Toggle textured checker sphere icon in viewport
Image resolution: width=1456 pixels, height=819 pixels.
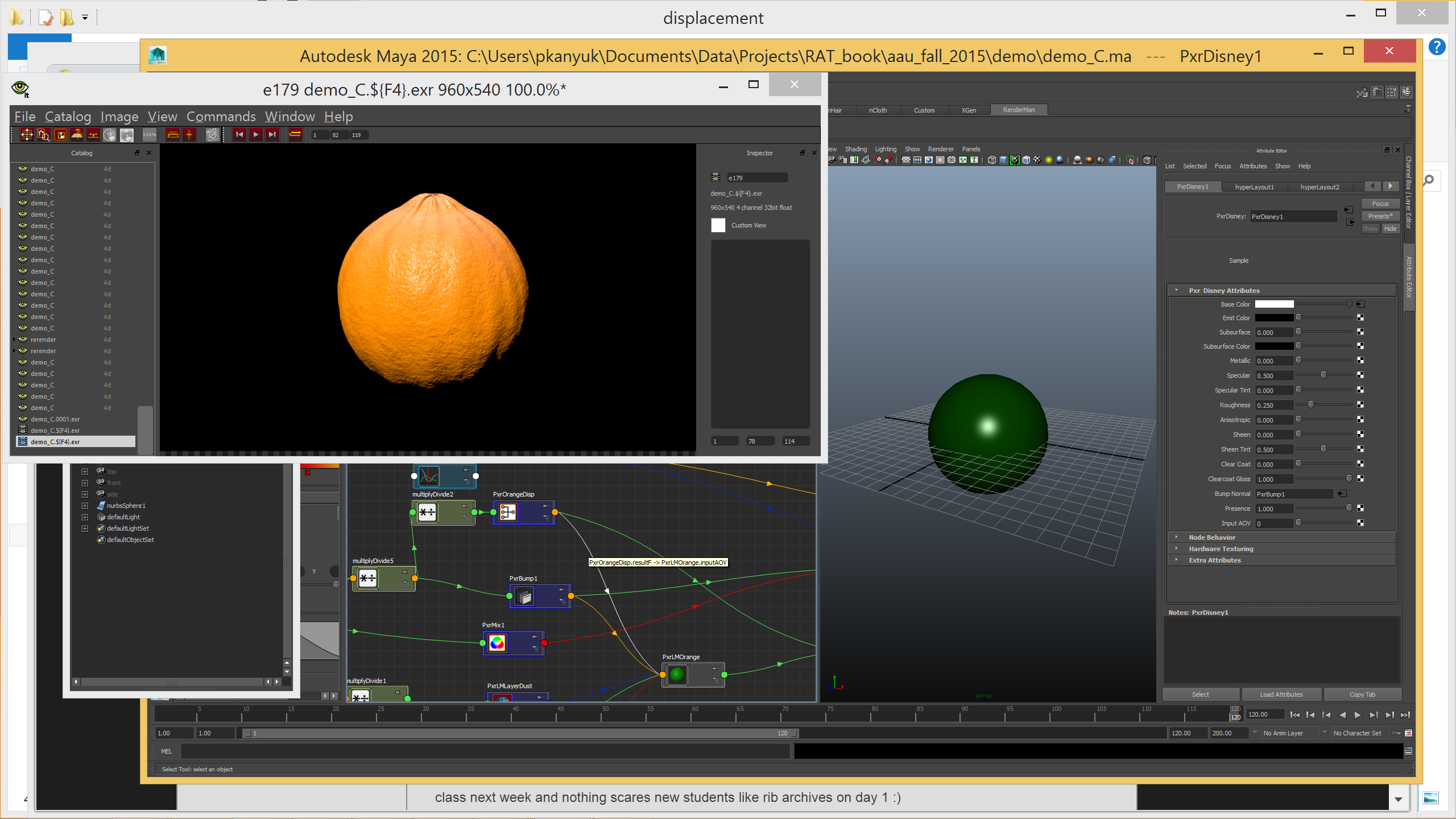point(1037,160)
